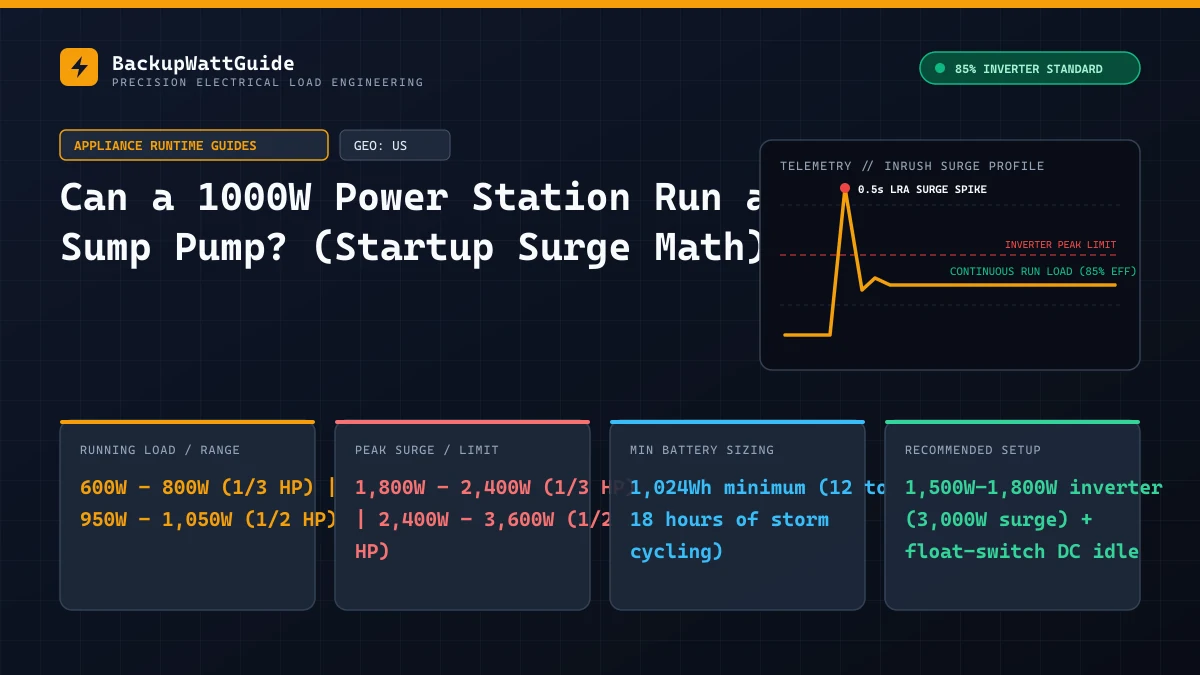Click the Inverter Peak Limit label
The image size is (1200, 675).
(1060, 245)
